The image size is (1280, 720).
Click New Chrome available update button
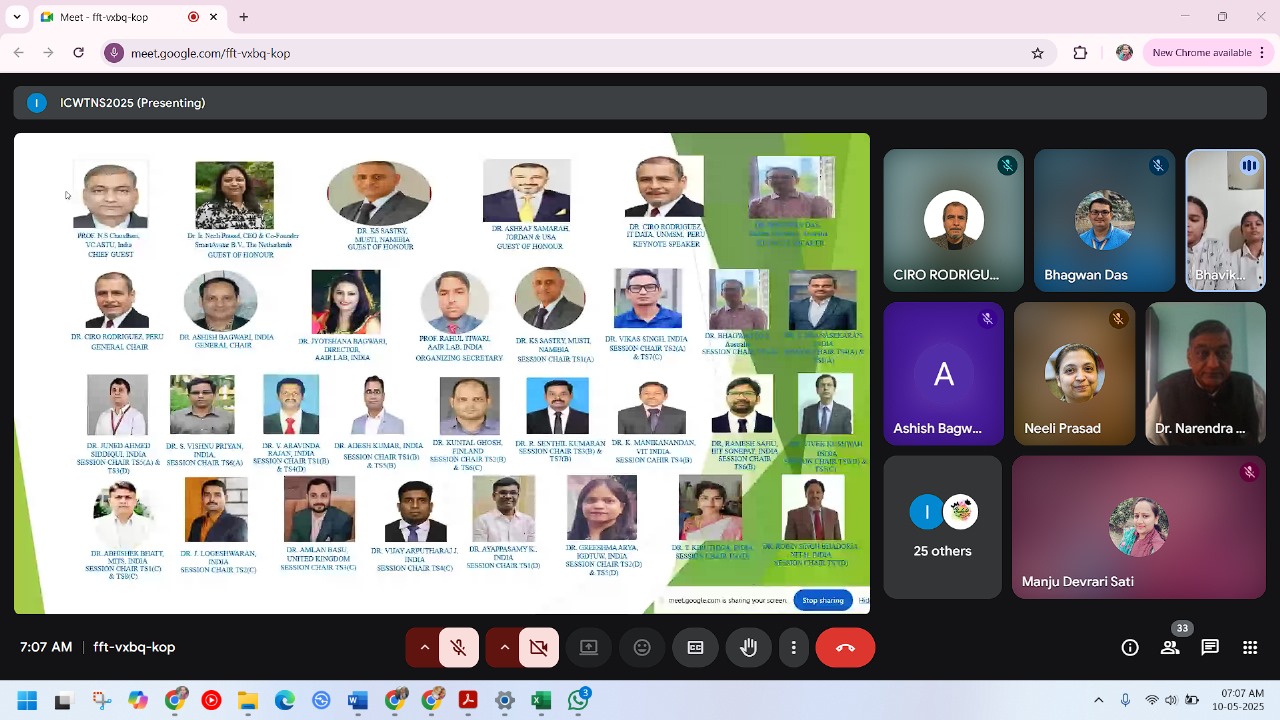(x=1201, y=53)
